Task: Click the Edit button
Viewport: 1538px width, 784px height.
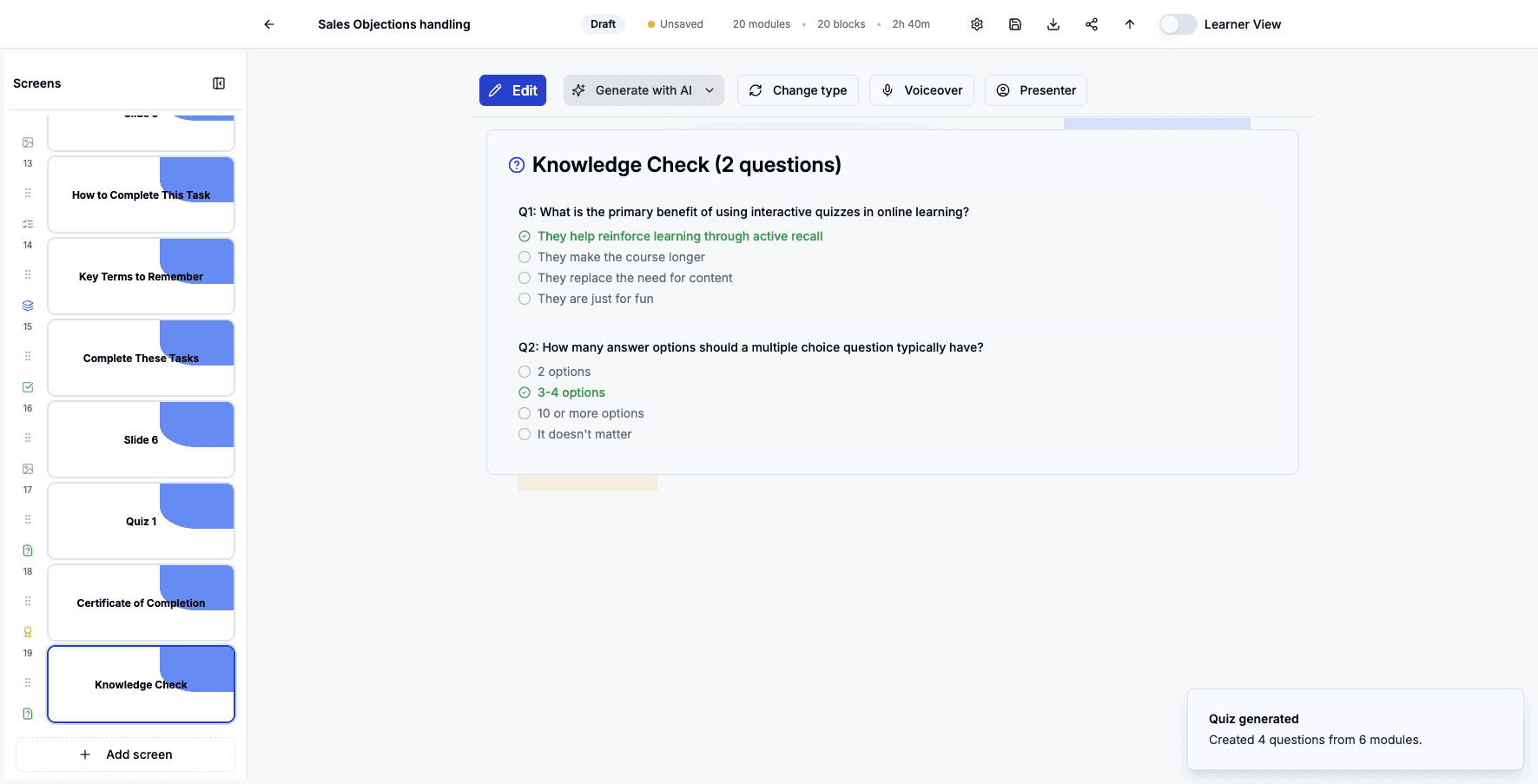Action: coord(512,89)
